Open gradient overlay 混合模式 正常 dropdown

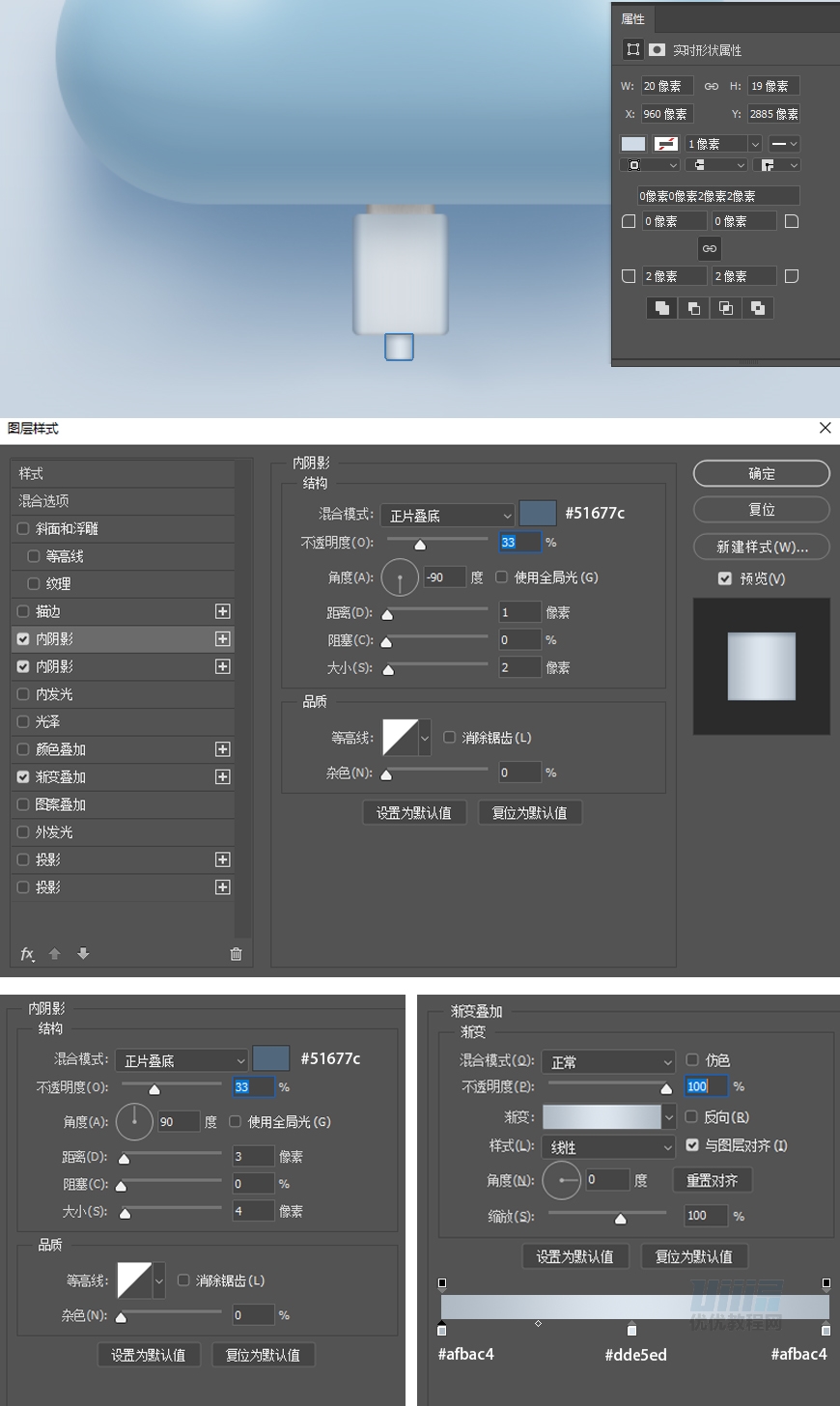608,1062
